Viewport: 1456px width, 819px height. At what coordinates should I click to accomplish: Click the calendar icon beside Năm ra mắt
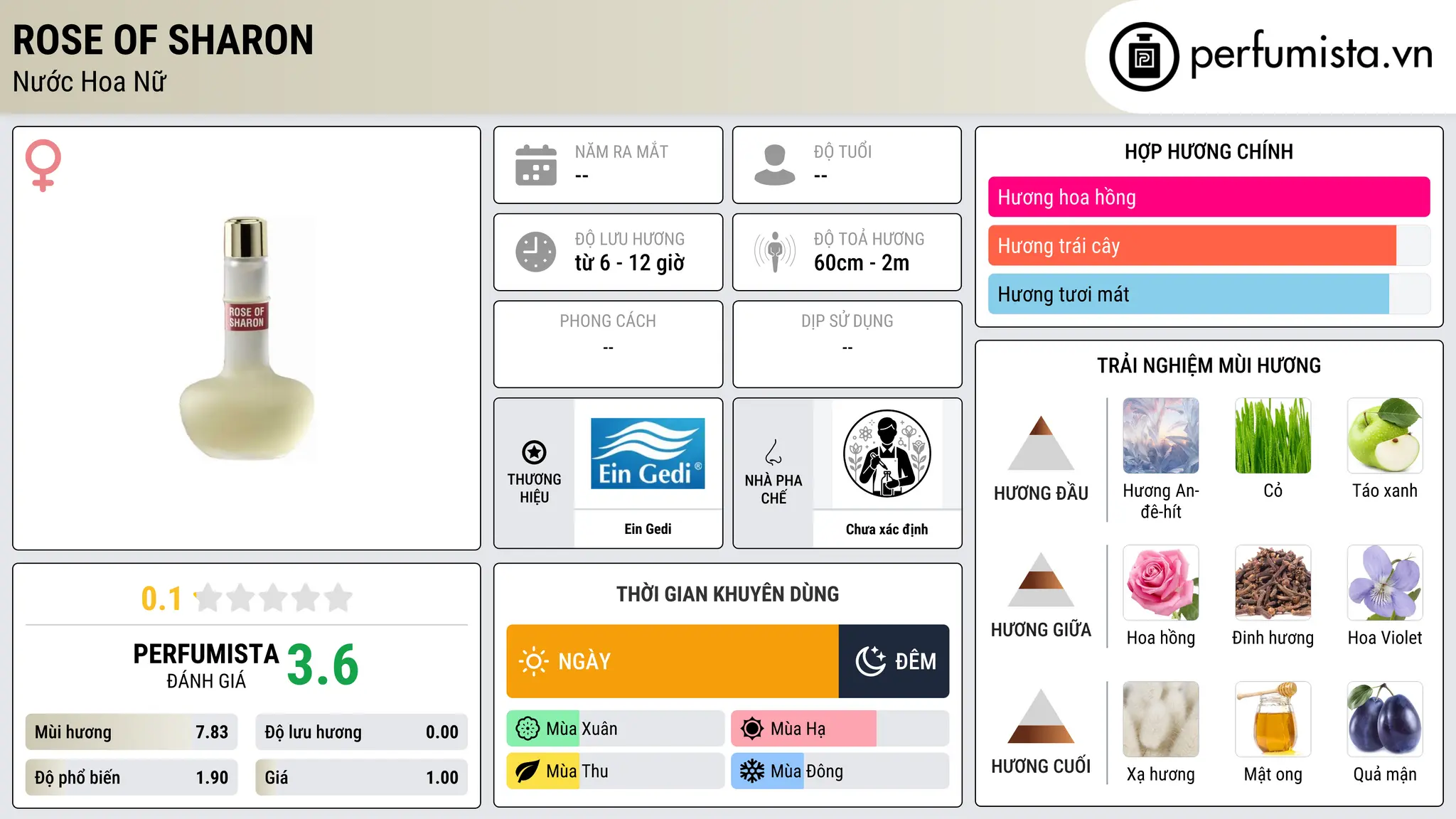536,165
